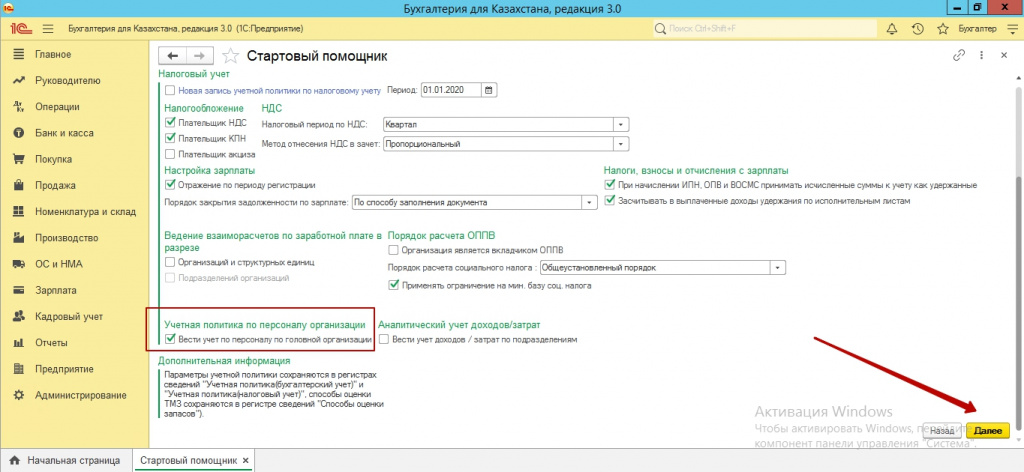Click the home icon on Начальная страница tab
This screenshot has width=1024, height=472.
tap(14, 460)
